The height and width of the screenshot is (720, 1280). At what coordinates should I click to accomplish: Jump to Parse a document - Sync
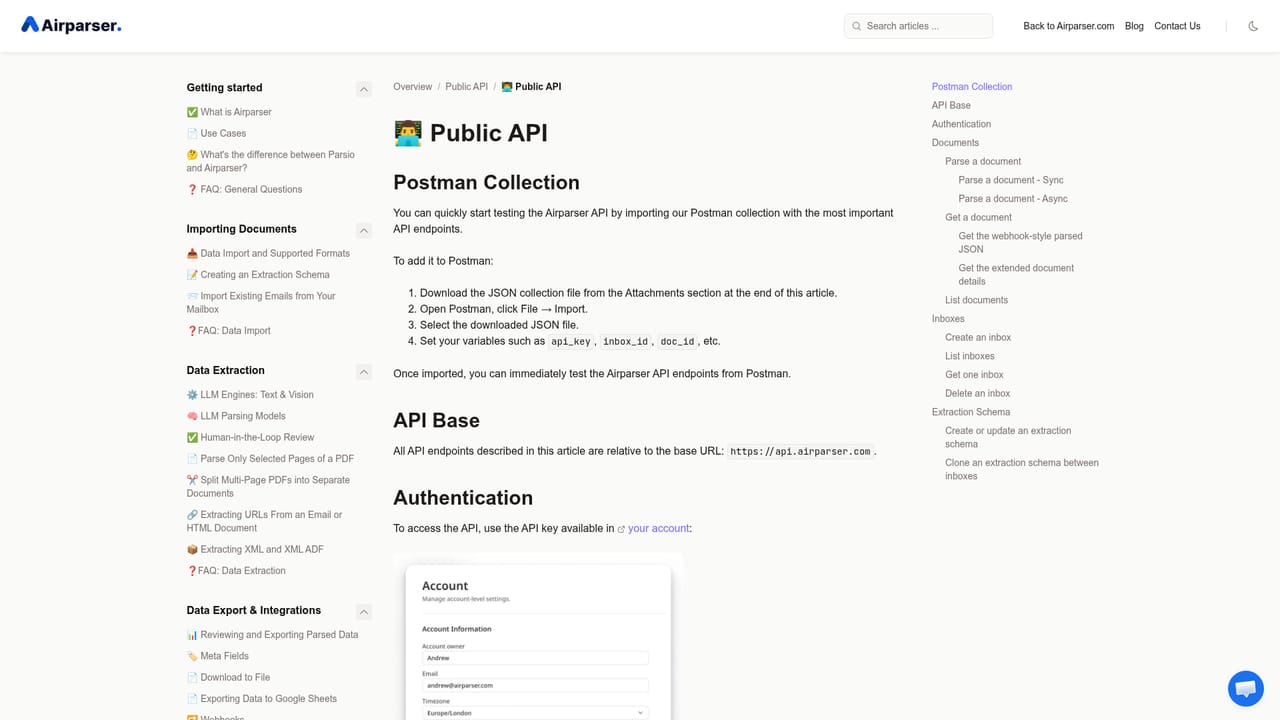(1011, 180)
